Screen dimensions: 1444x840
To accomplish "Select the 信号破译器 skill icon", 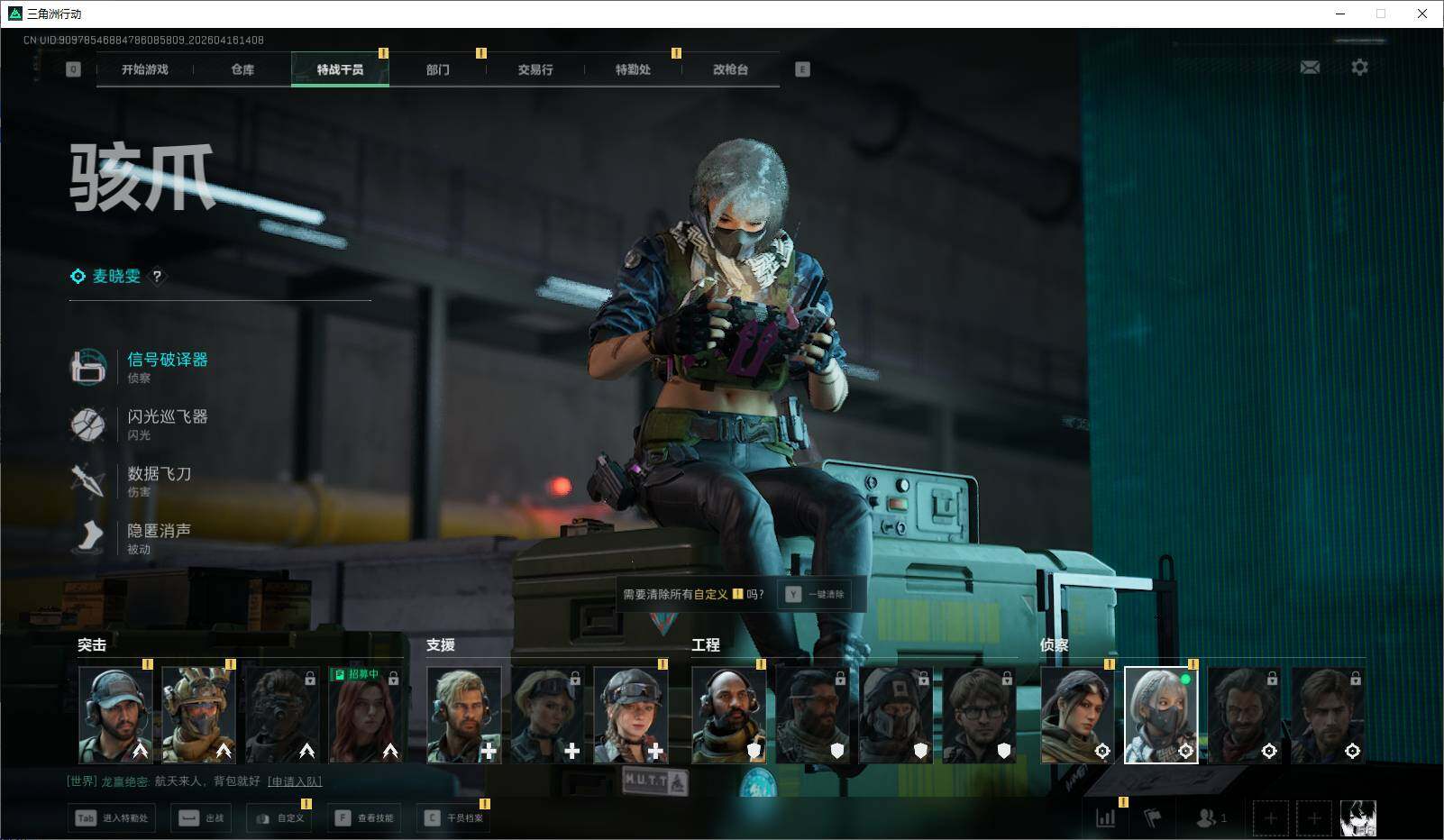I will click(88, 367).
